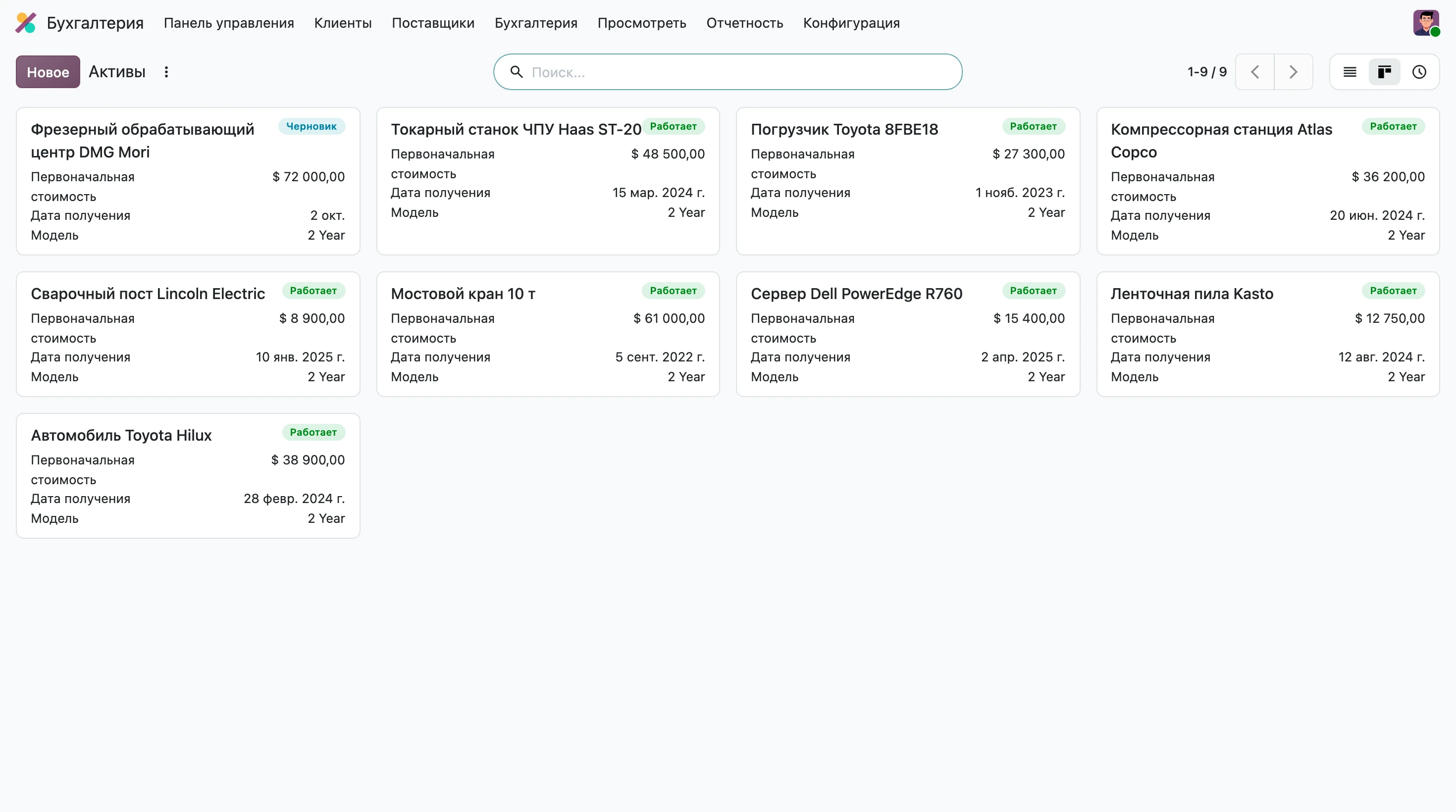This screenshot has width=1456, height=812.
Task: Switch to kanban view
Action: pyautogui.click(x=1384, y=72)
